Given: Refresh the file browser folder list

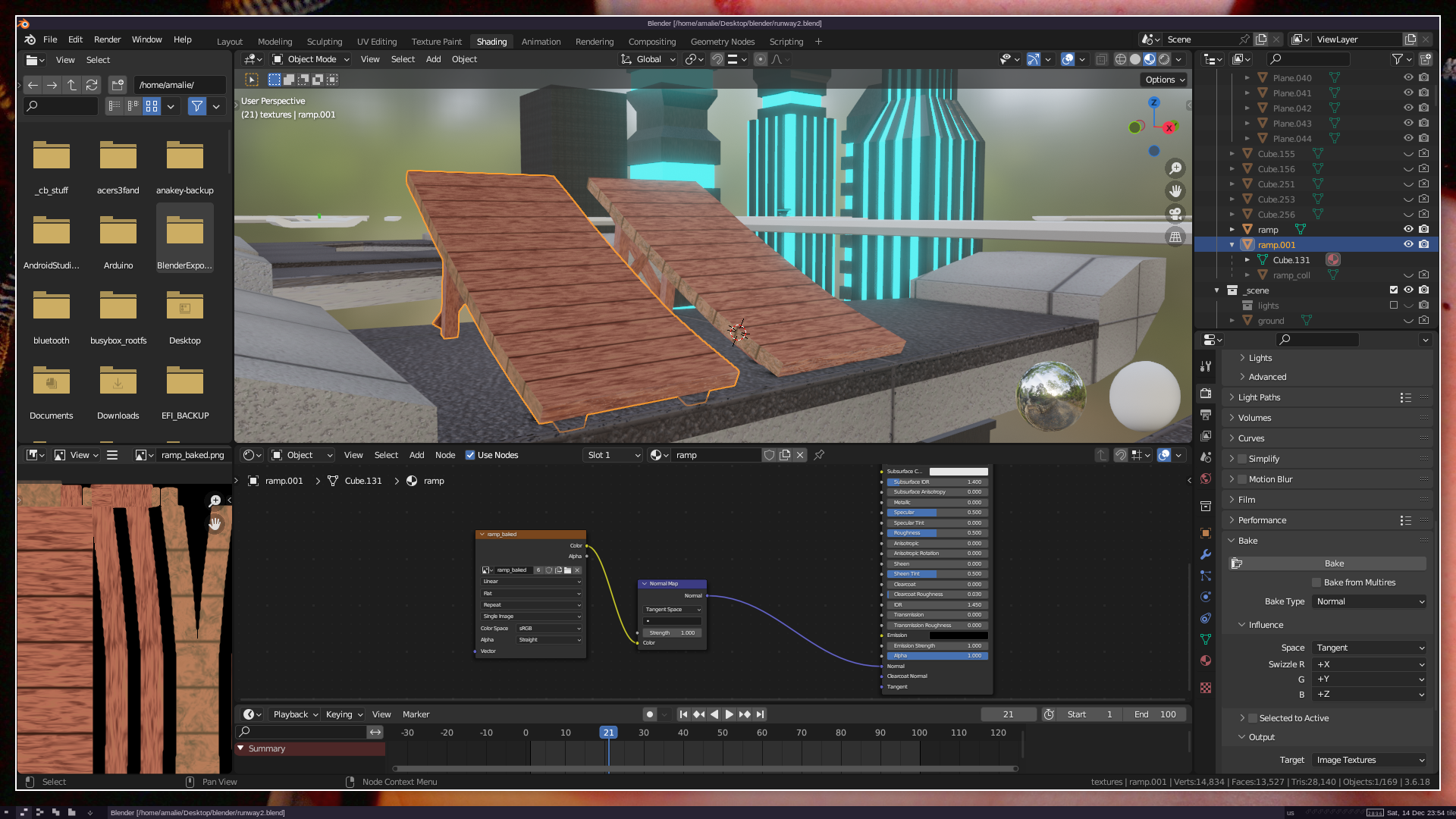Looking at the screenshot, I should click(92, 85).
